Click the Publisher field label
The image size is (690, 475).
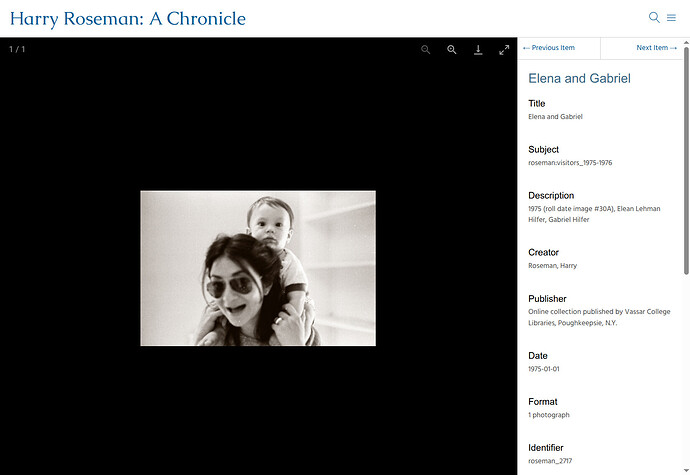[547, 298]
